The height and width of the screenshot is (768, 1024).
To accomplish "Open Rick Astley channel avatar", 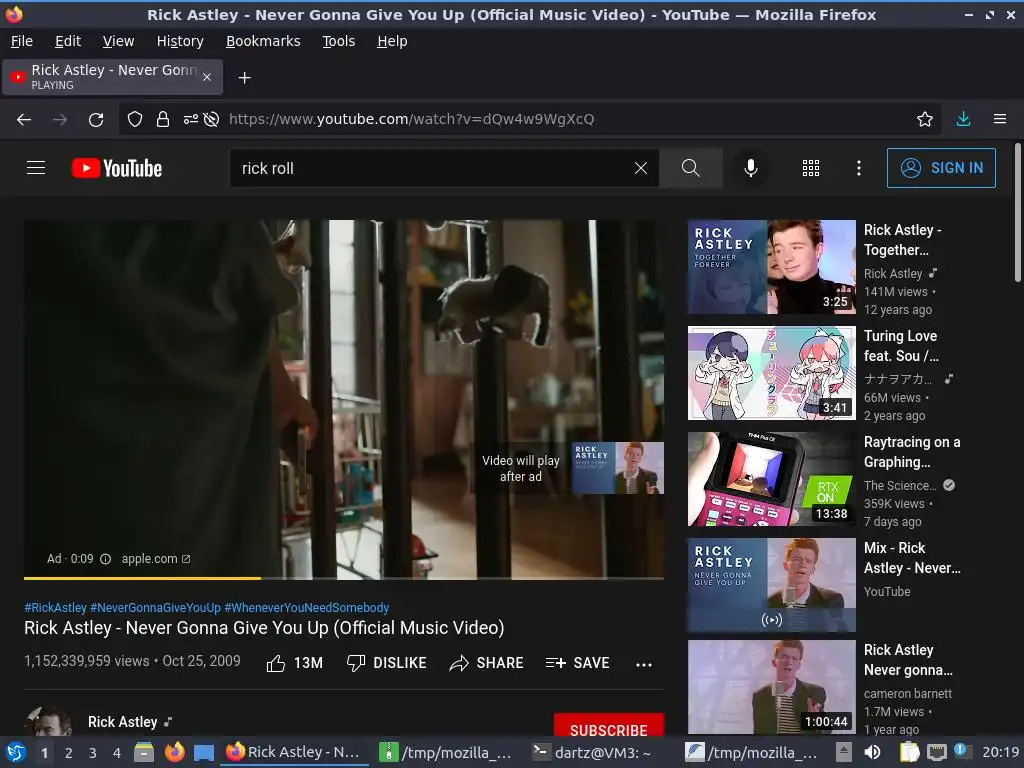I will [x=48, y=722].
